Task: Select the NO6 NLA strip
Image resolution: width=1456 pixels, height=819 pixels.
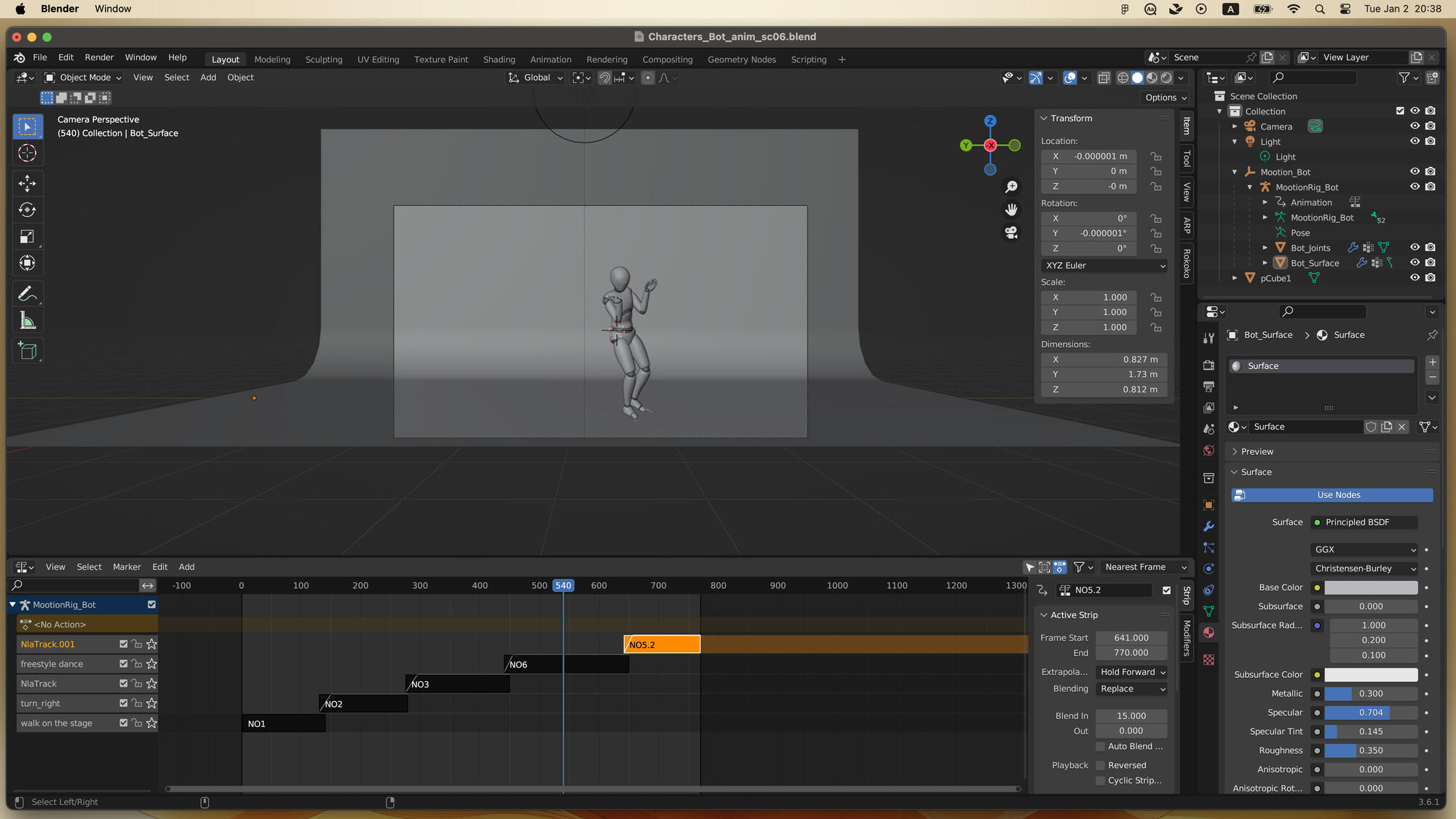Action: [x=566, y=664]
